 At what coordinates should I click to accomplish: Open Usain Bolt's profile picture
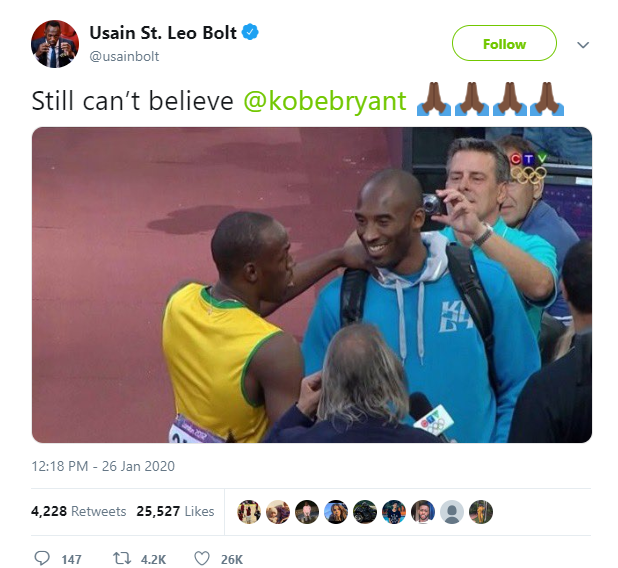[x=55, y=44]
